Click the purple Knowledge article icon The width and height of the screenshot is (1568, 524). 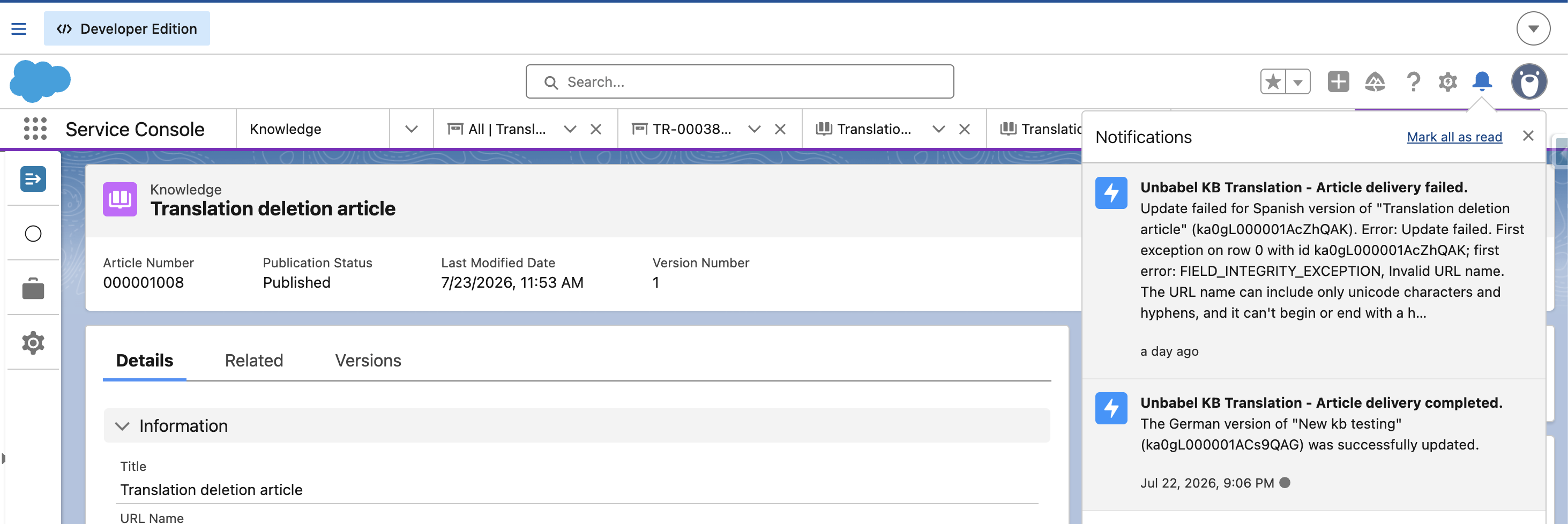coord(120,199)
